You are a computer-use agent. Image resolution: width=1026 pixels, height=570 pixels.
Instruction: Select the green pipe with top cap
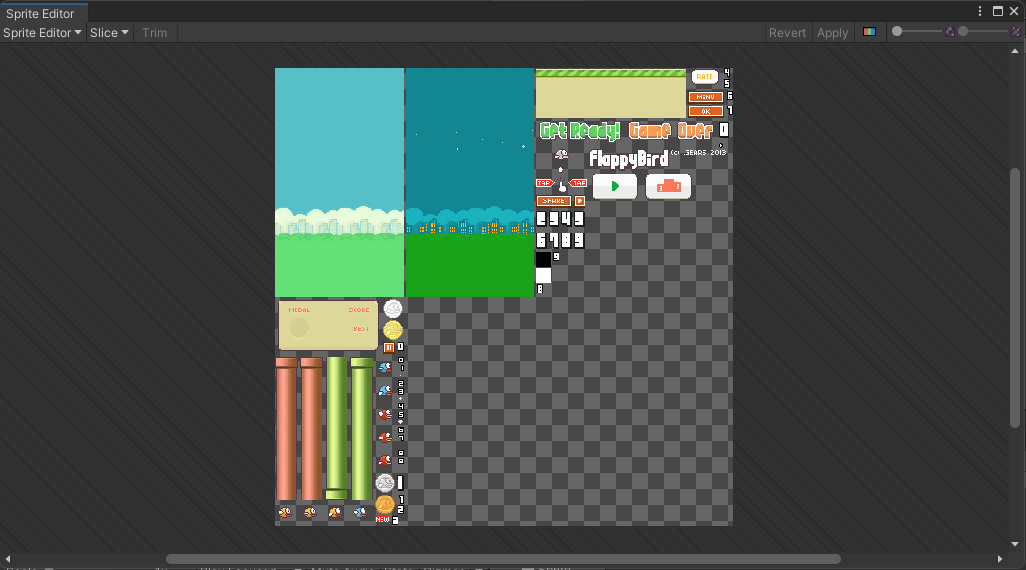pos(361,429)
